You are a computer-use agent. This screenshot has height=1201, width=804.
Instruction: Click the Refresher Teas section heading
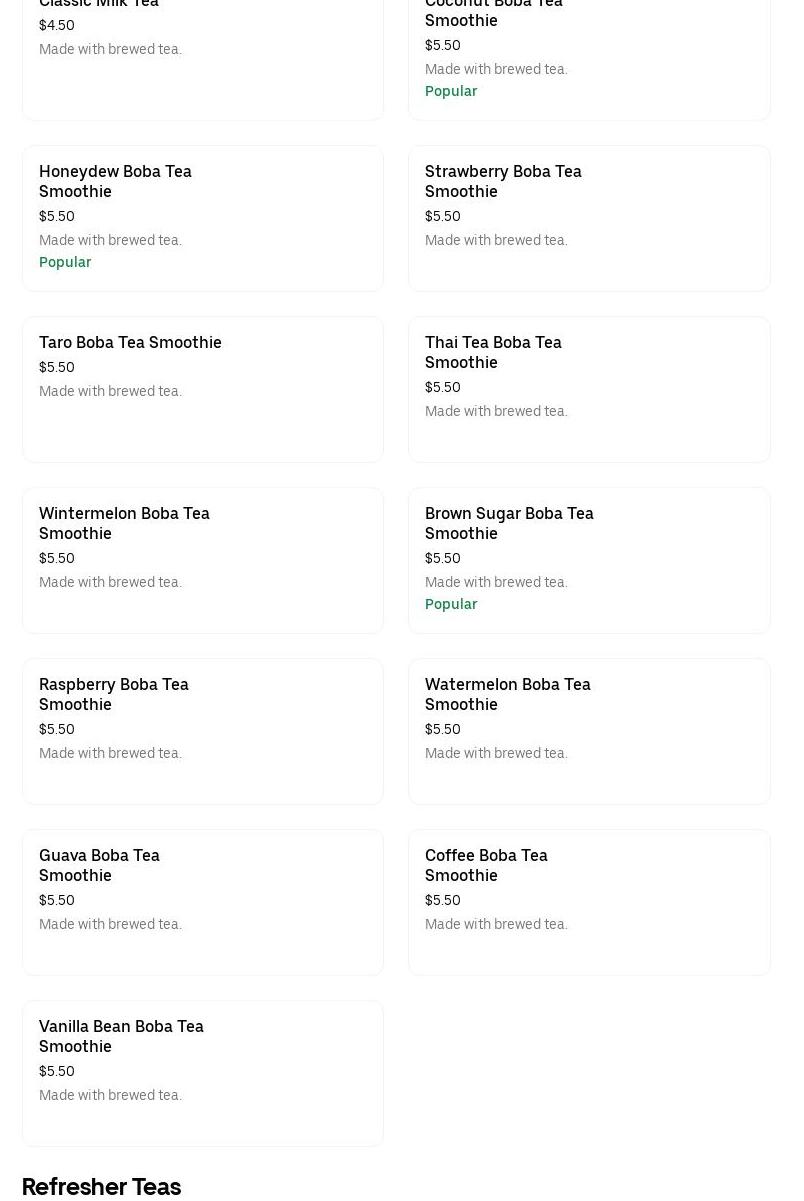pyautogui.click(x=101, y=1186)
